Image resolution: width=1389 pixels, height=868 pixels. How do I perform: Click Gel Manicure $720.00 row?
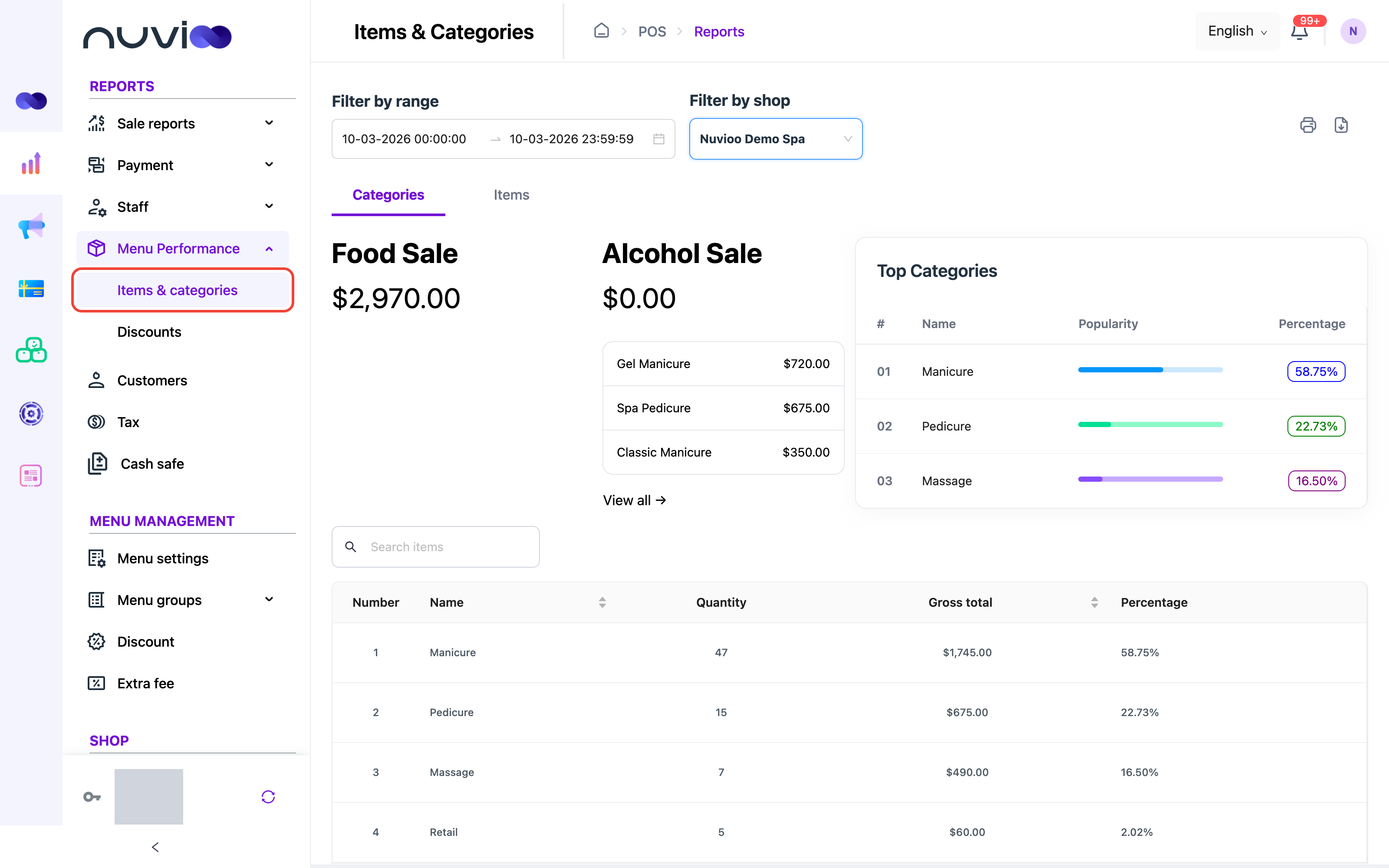point(723,364)
